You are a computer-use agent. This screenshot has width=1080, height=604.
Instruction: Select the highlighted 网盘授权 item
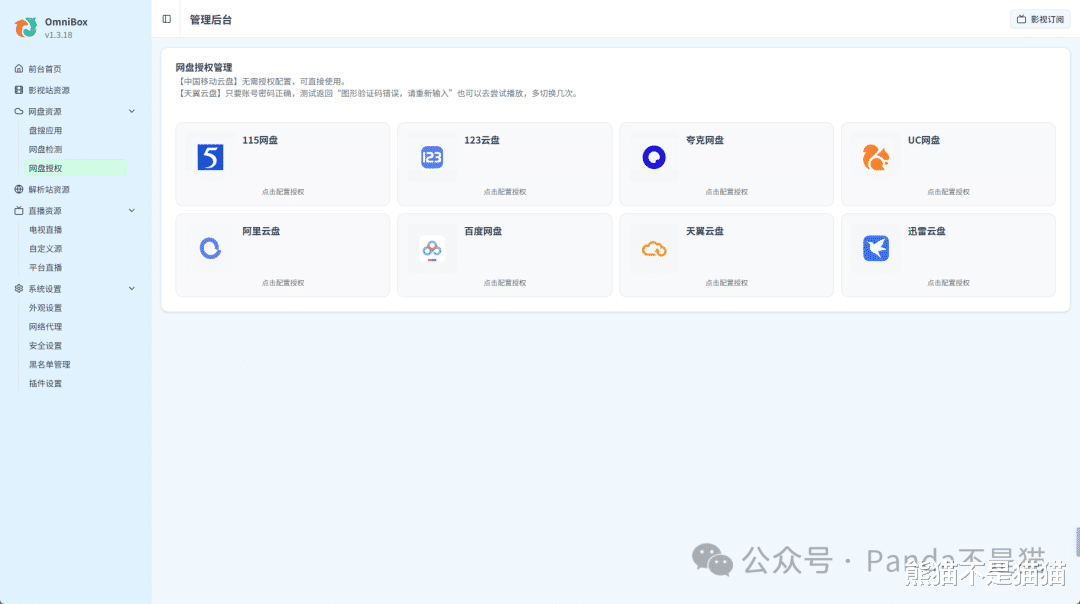[75, 168]
